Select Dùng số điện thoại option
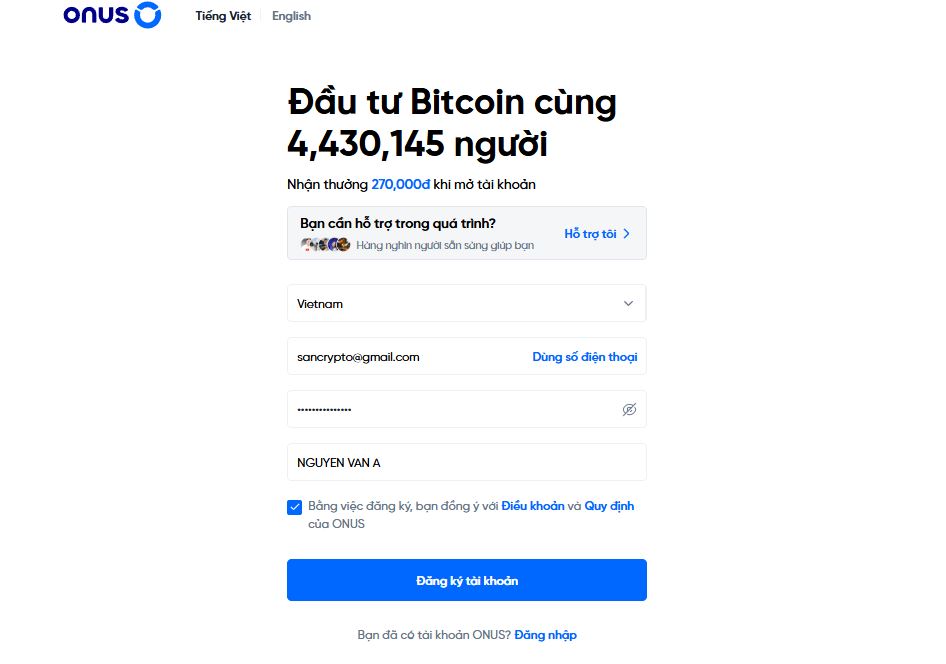This screenshot has height=664, width=946. (585, 357)
